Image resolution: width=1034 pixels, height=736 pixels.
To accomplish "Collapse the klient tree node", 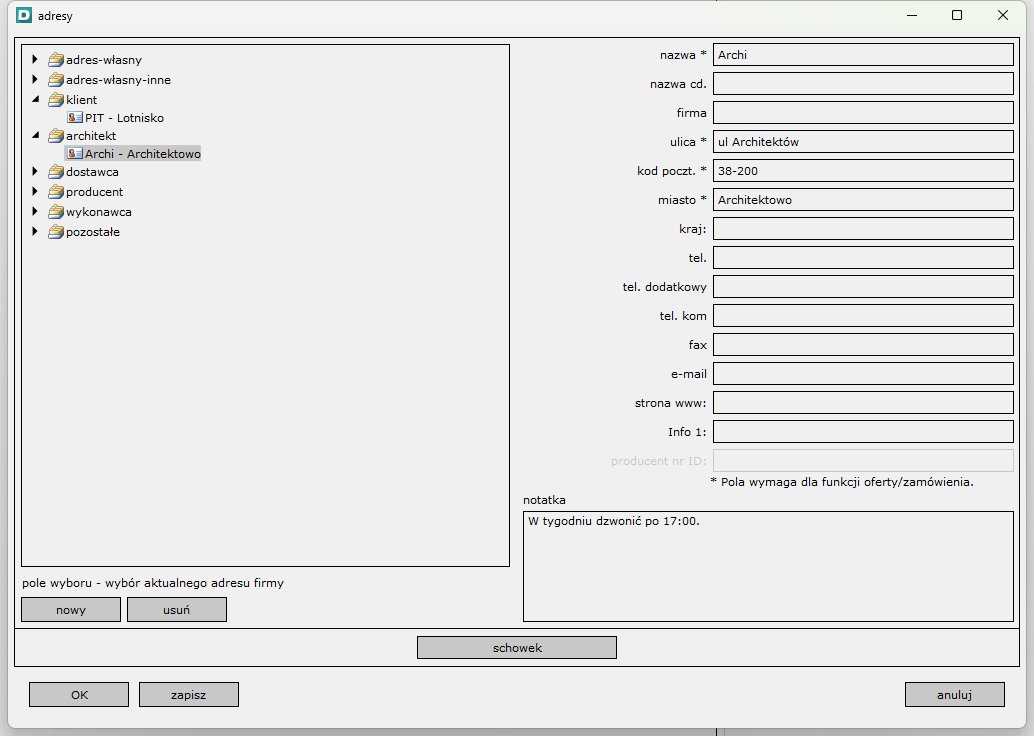I will click(35, 100).
